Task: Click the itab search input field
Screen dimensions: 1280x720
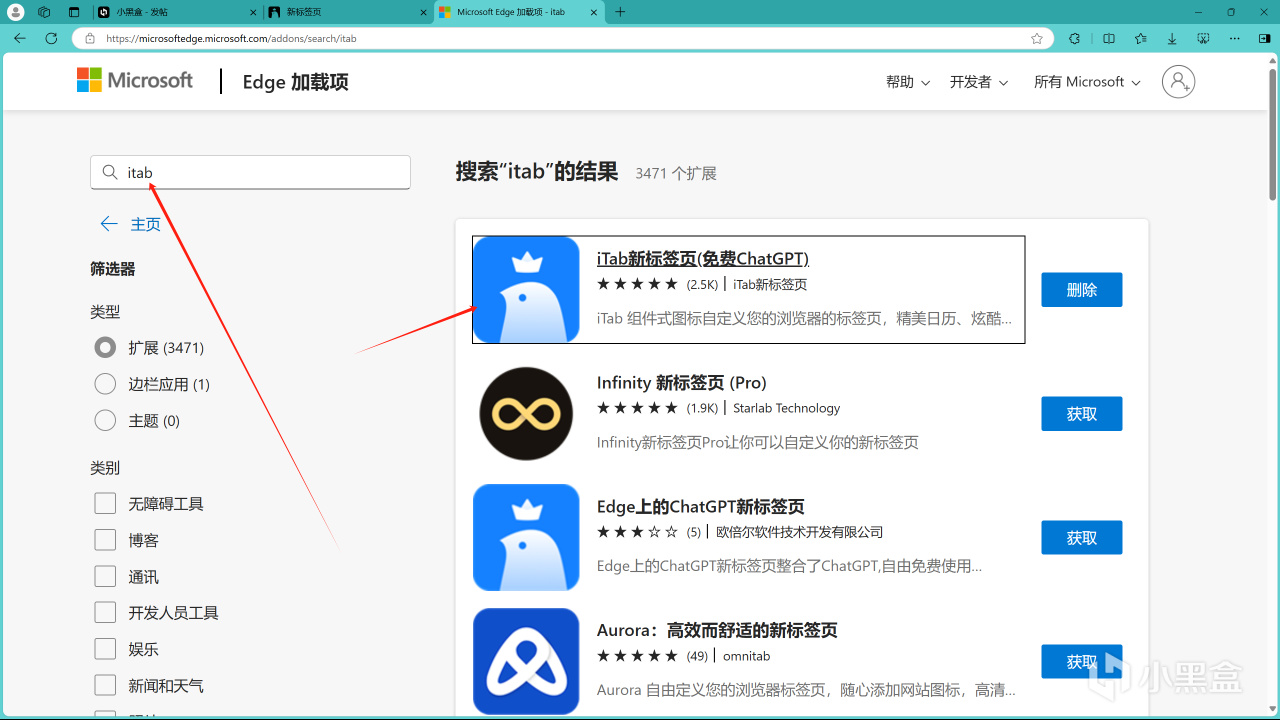Action: pyautogui.click(x=250, y=172)
